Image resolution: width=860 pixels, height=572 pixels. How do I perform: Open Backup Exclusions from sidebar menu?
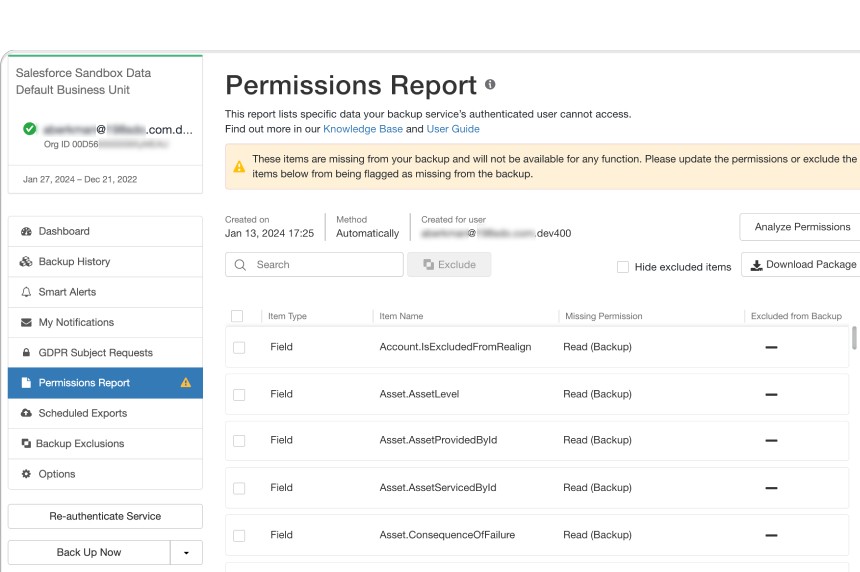click(x=80, y=444)
